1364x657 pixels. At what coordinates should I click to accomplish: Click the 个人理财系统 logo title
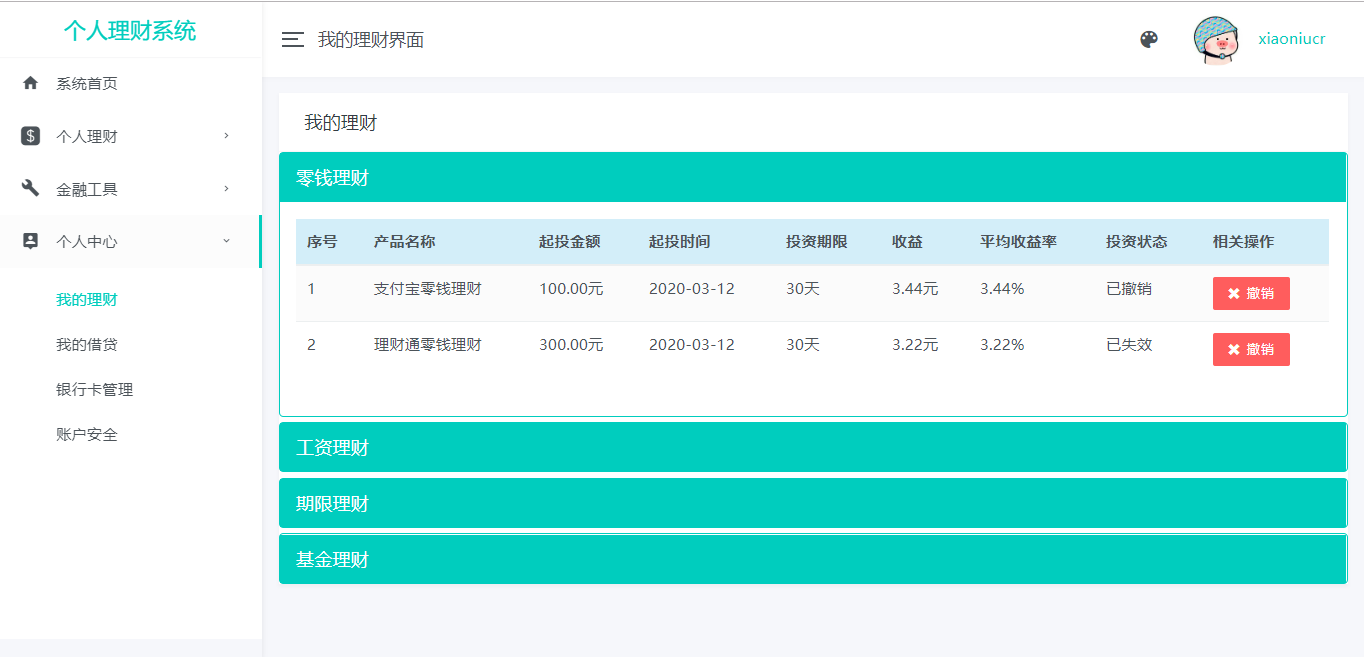pos(130,31)
